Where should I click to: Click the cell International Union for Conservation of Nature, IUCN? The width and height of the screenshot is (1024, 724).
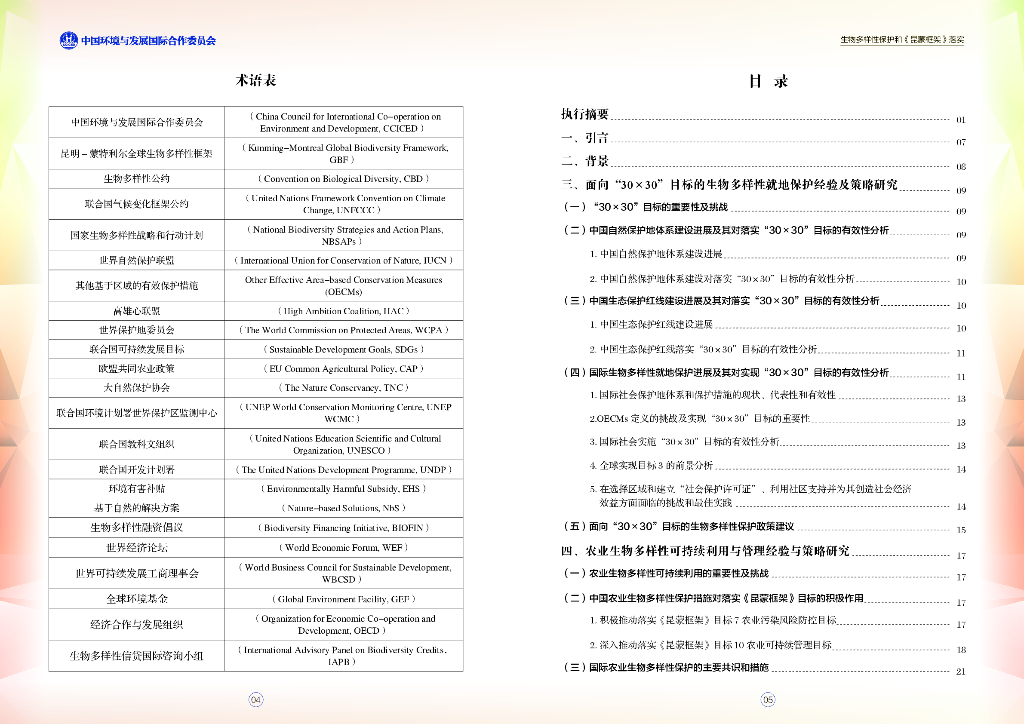(344, 260)
